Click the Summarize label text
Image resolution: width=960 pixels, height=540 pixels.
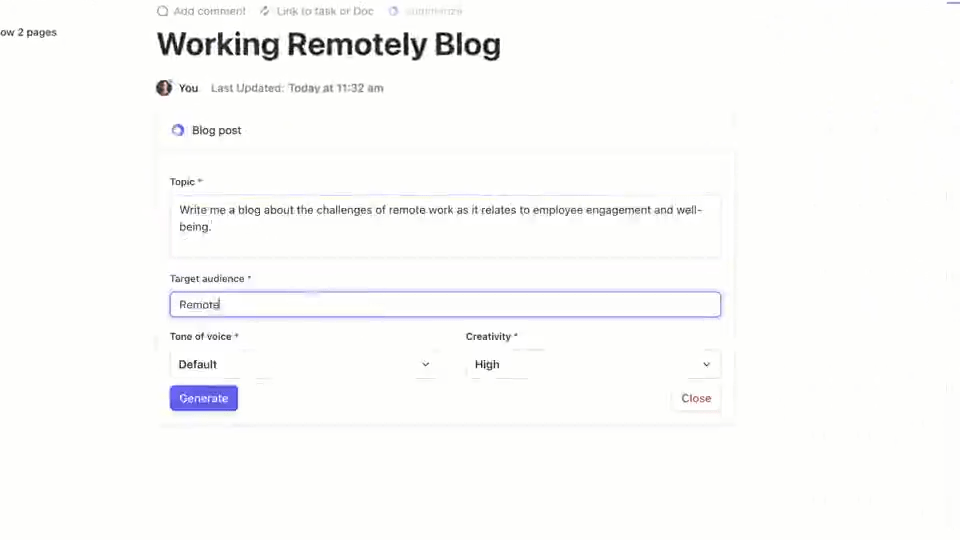(434, 11)
